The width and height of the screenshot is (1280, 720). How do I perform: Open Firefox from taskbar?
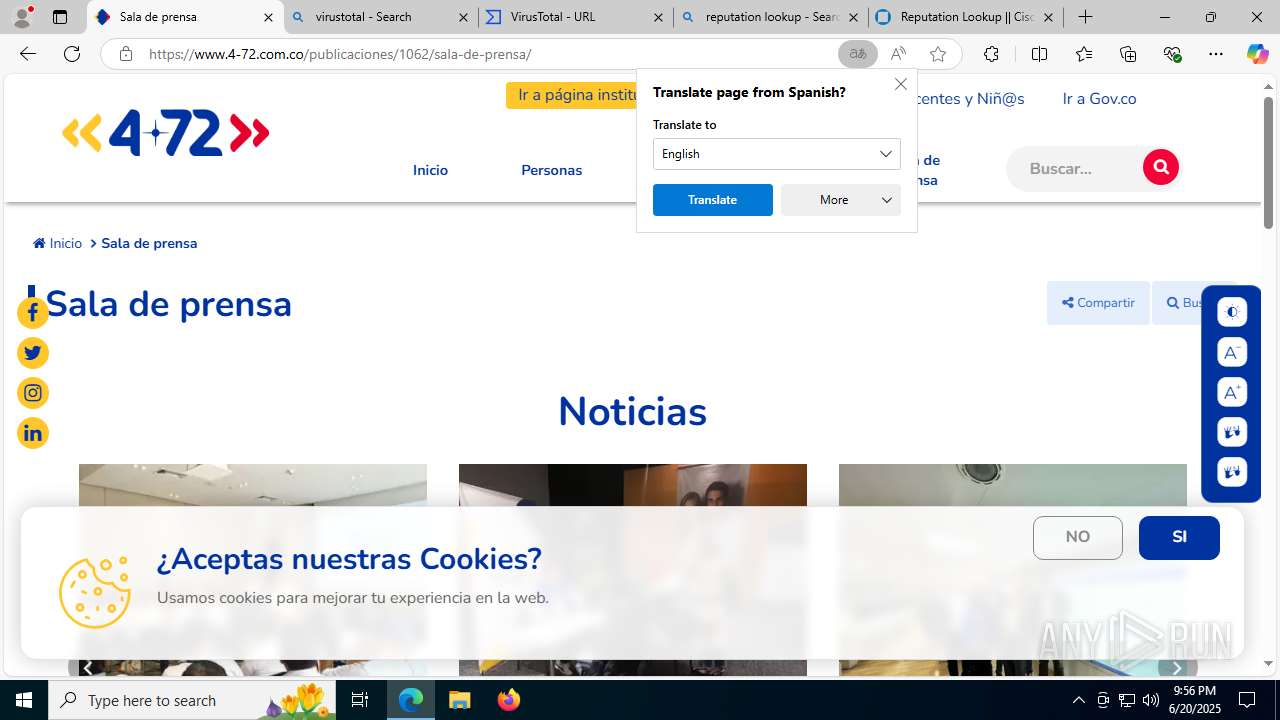[509, 700]
